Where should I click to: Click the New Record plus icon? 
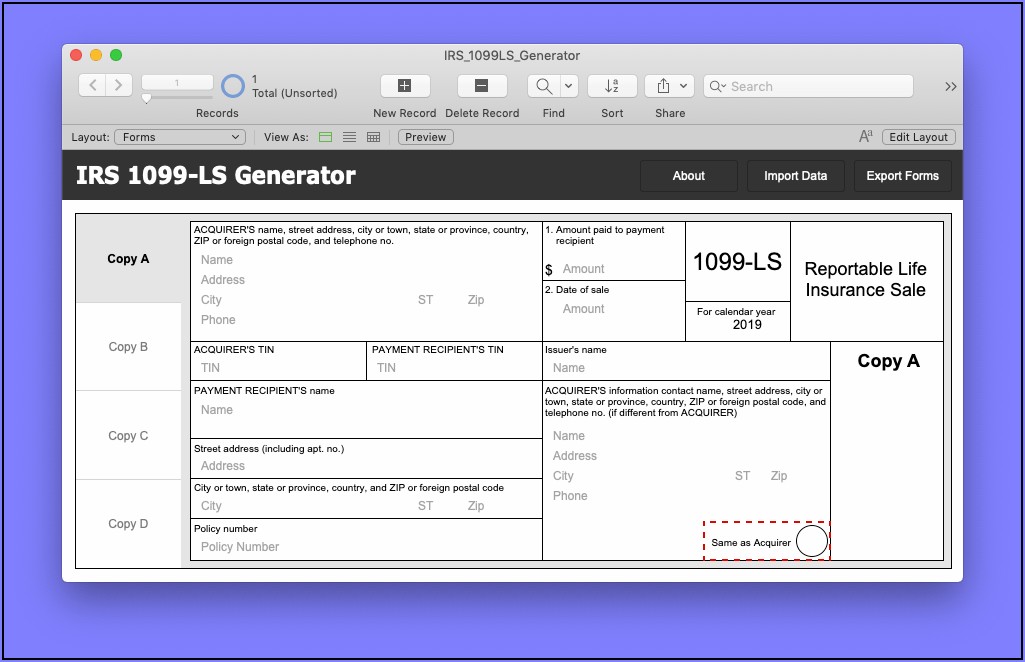(405, 86)
